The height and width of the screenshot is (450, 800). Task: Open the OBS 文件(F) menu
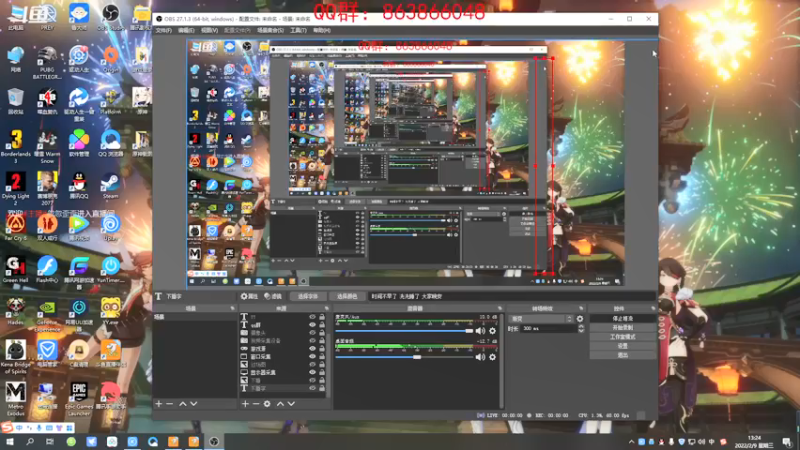tap(163, 31)
